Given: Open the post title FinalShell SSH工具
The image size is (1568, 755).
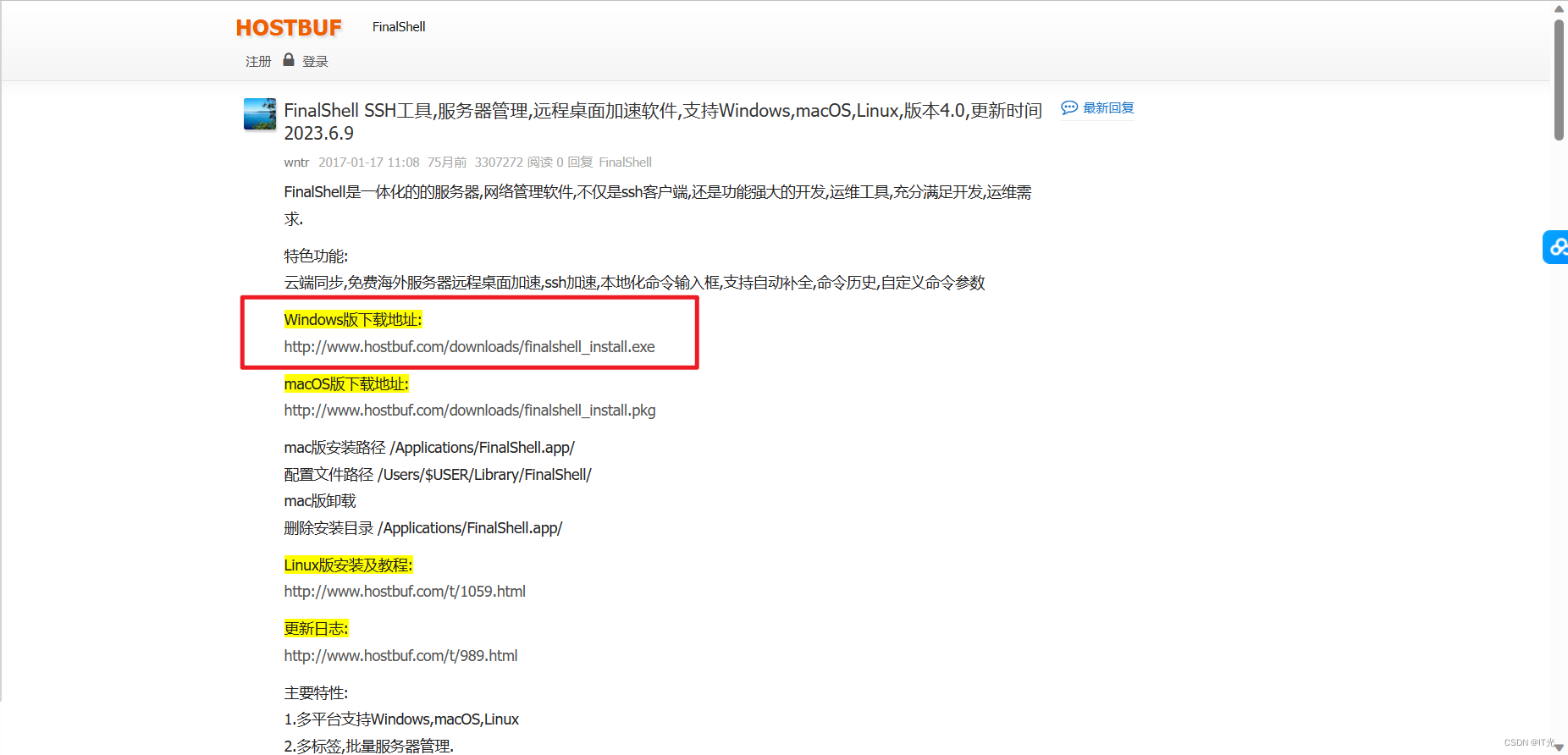Looking at the screenshot, I should tap(663, 122).
